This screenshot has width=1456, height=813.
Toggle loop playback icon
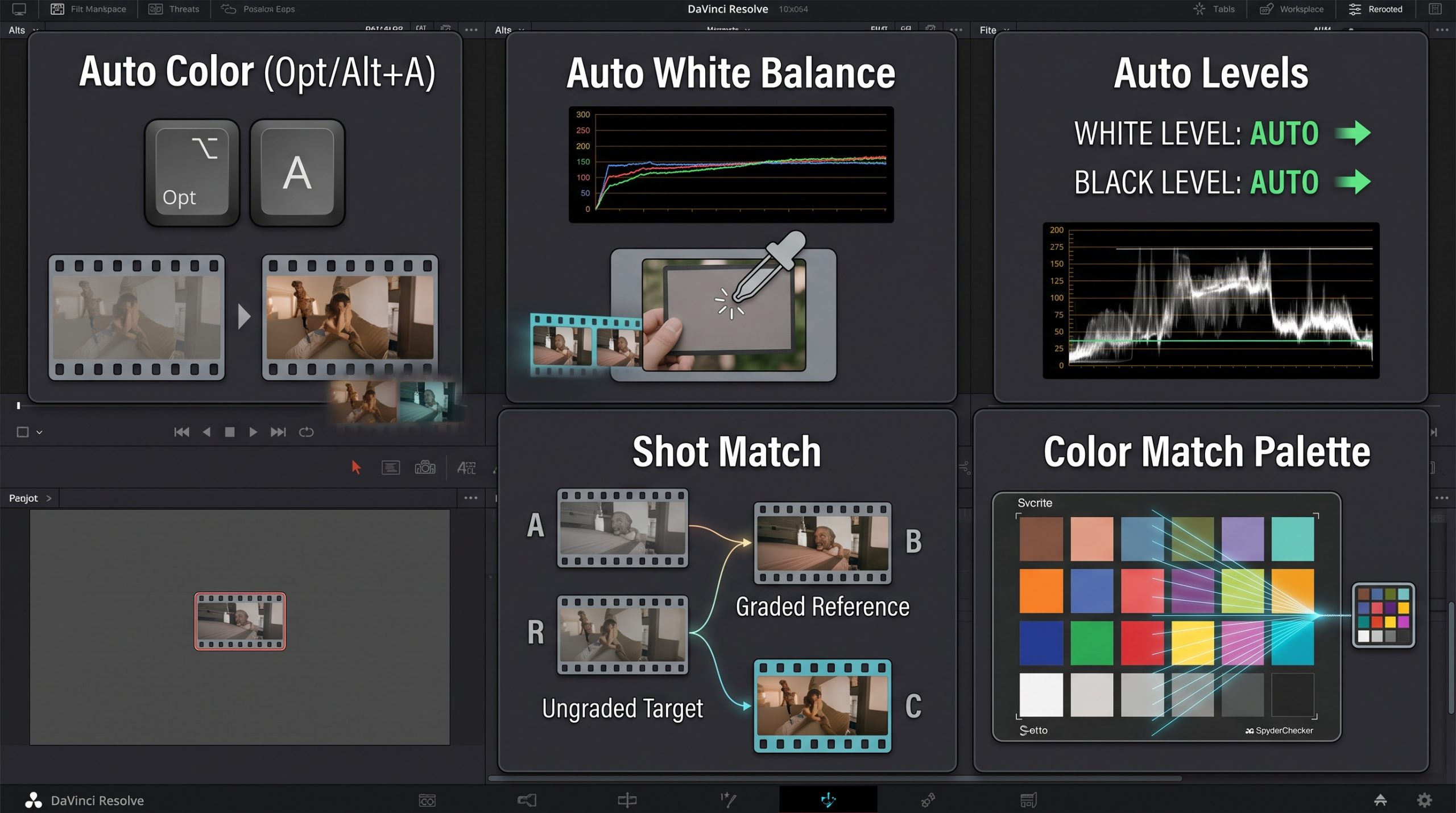(x=307, y=432)
